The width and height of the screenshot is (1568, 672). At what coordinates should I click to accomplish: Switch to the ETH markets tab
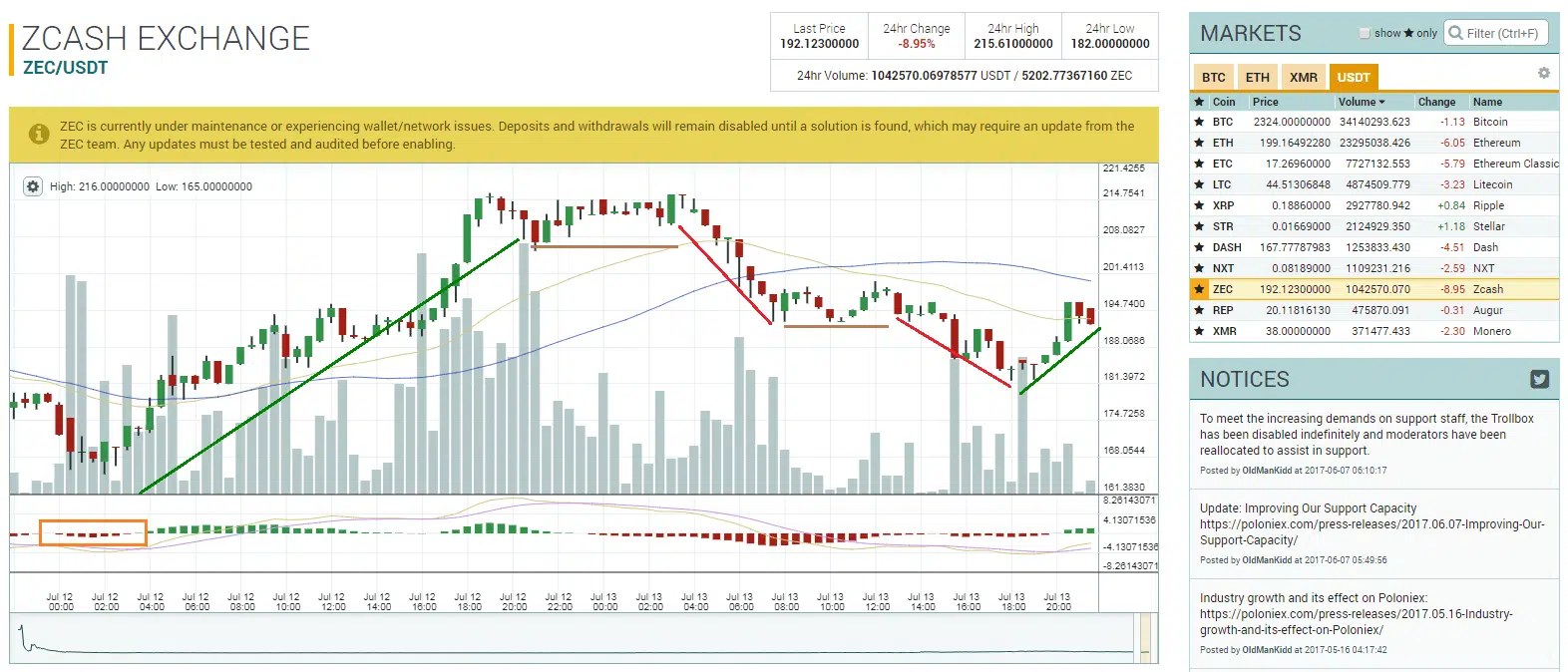pyautogui.click(x=1258, y=77)
